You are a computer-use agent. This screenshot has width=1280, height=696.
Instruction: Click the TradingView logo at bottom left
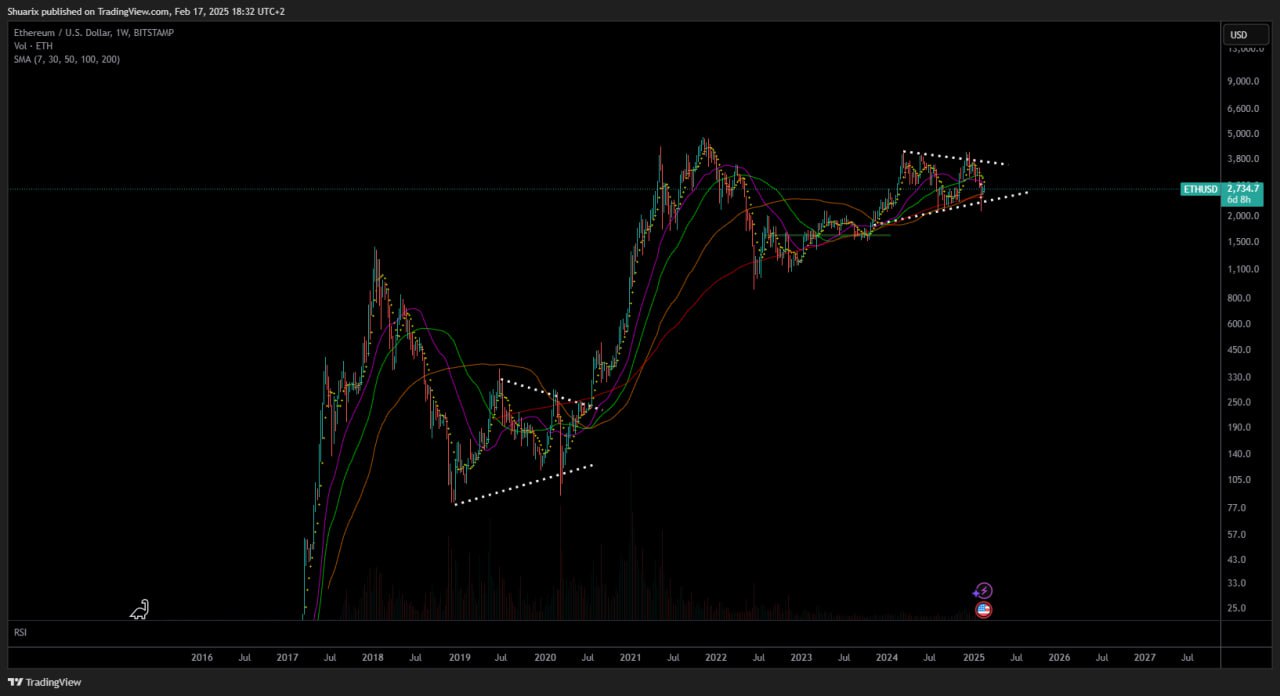point(45,682)
